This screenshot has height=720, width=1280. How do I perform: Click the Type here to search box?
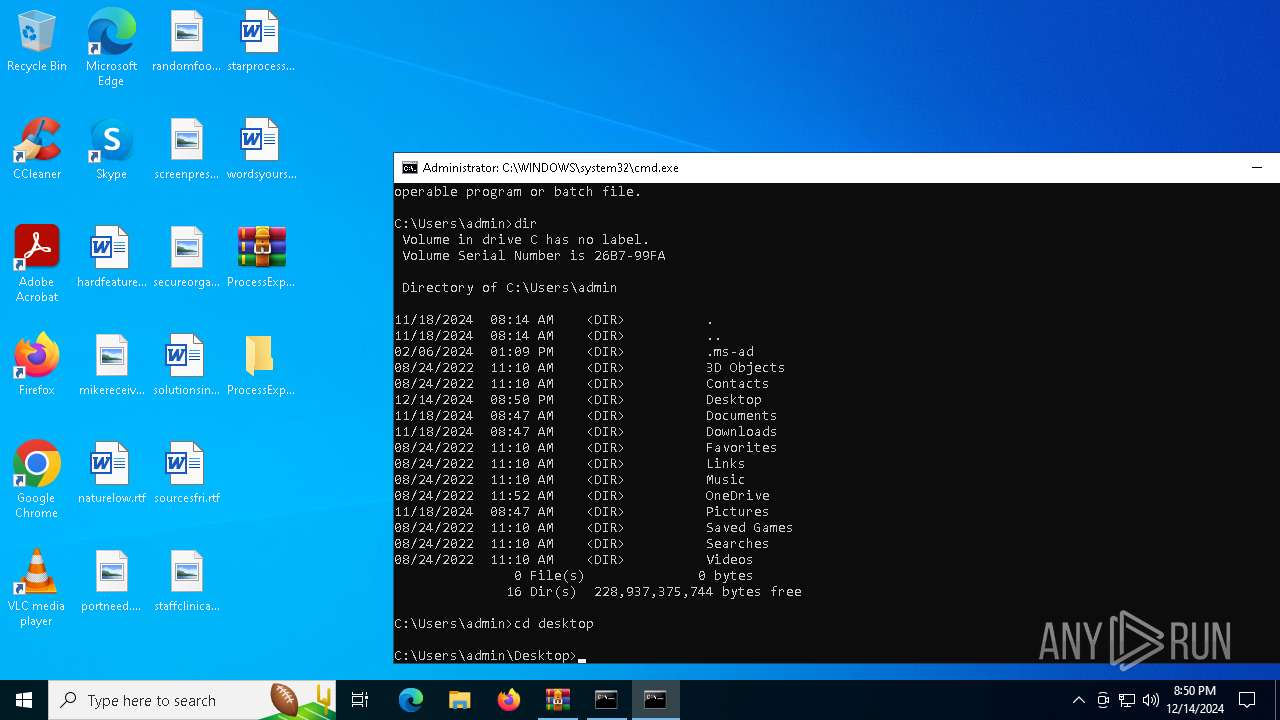point(192,700)
